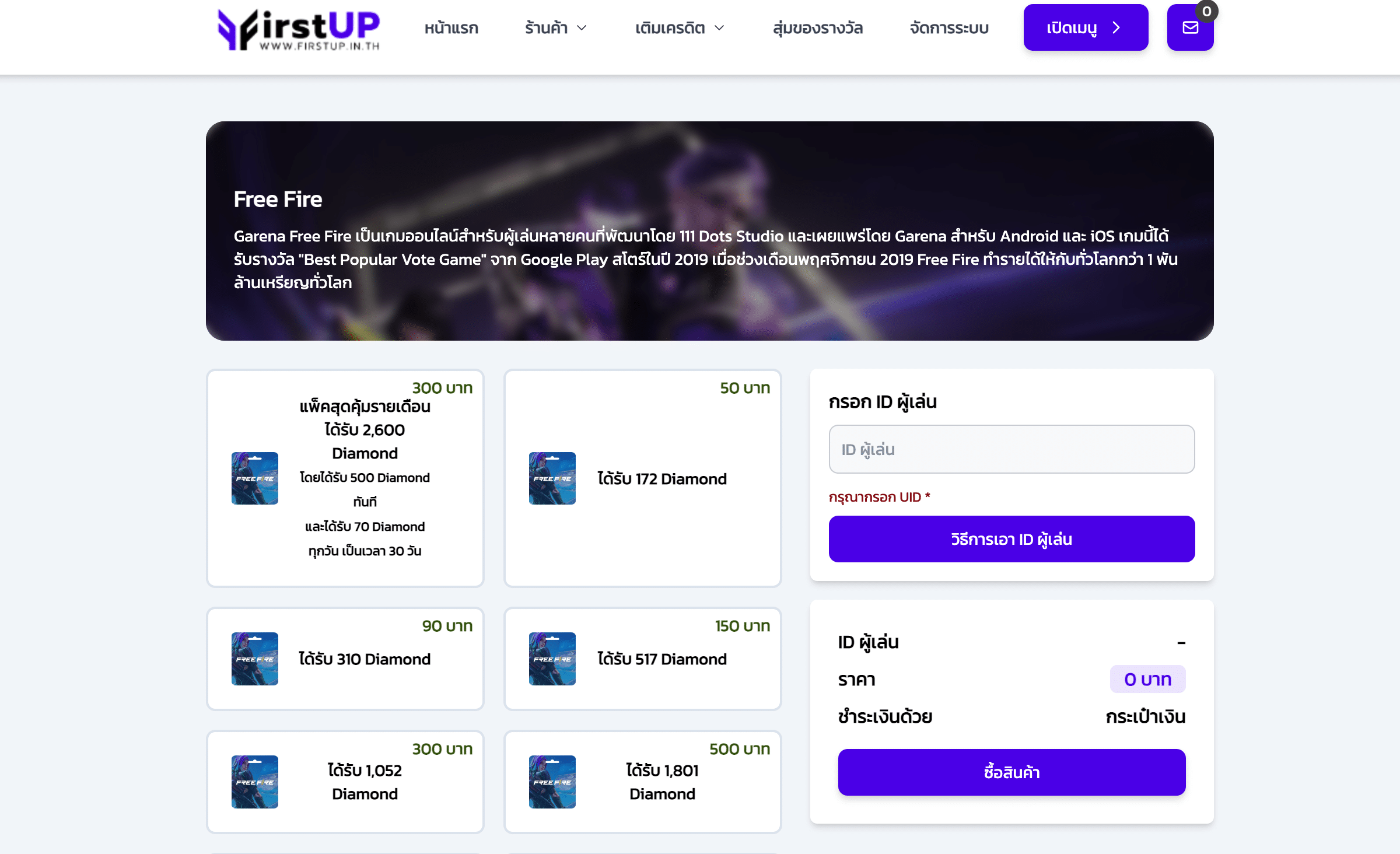Select the ได้รับ 172 Diamond package
The height and width of the screenshot is (854, 1400).
(643, 478)
